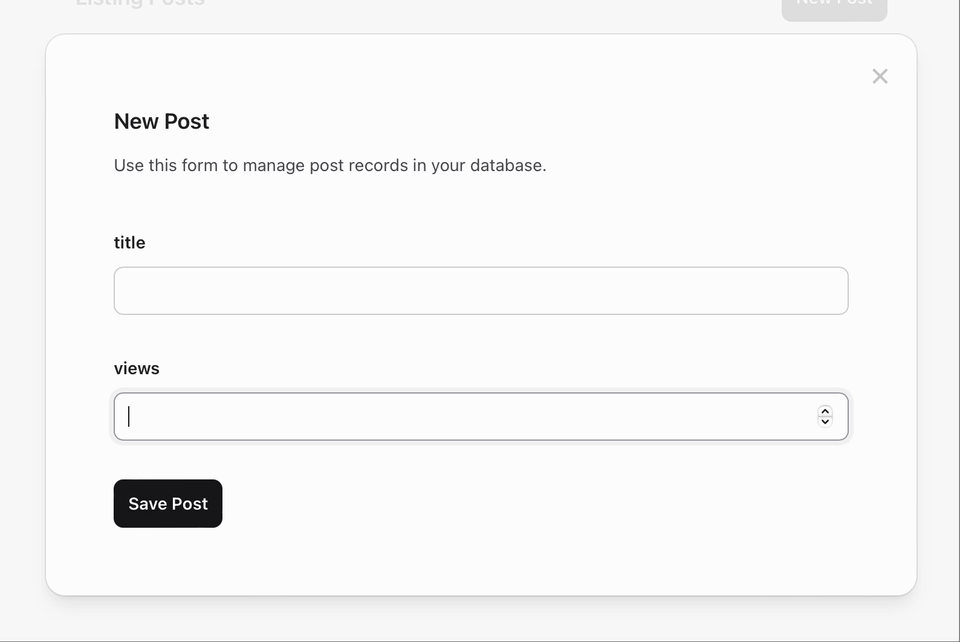Click the form description sentence
The width and height of the screenshot is (960, 642).
330,166
